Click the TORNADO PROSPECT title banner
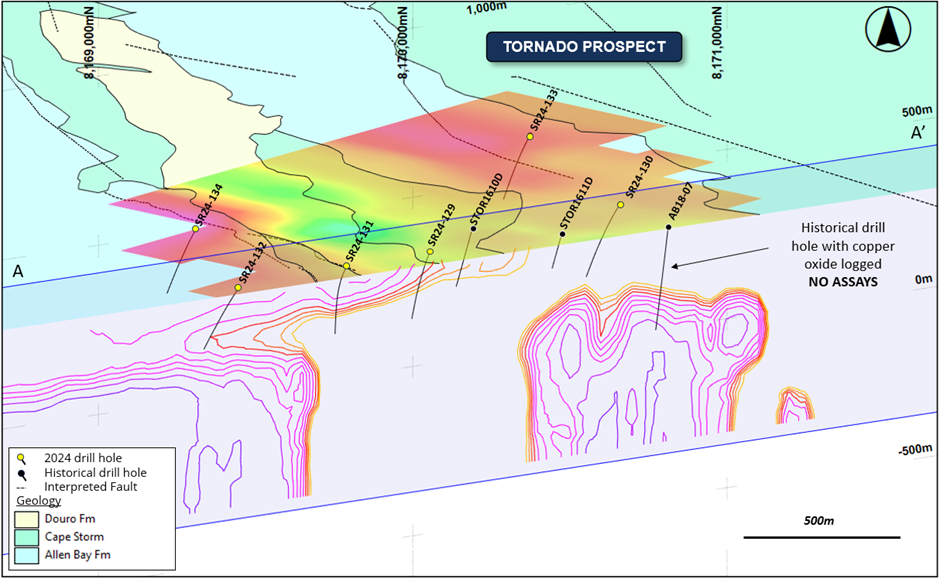The image size is (940, 579). coord(584,46)
